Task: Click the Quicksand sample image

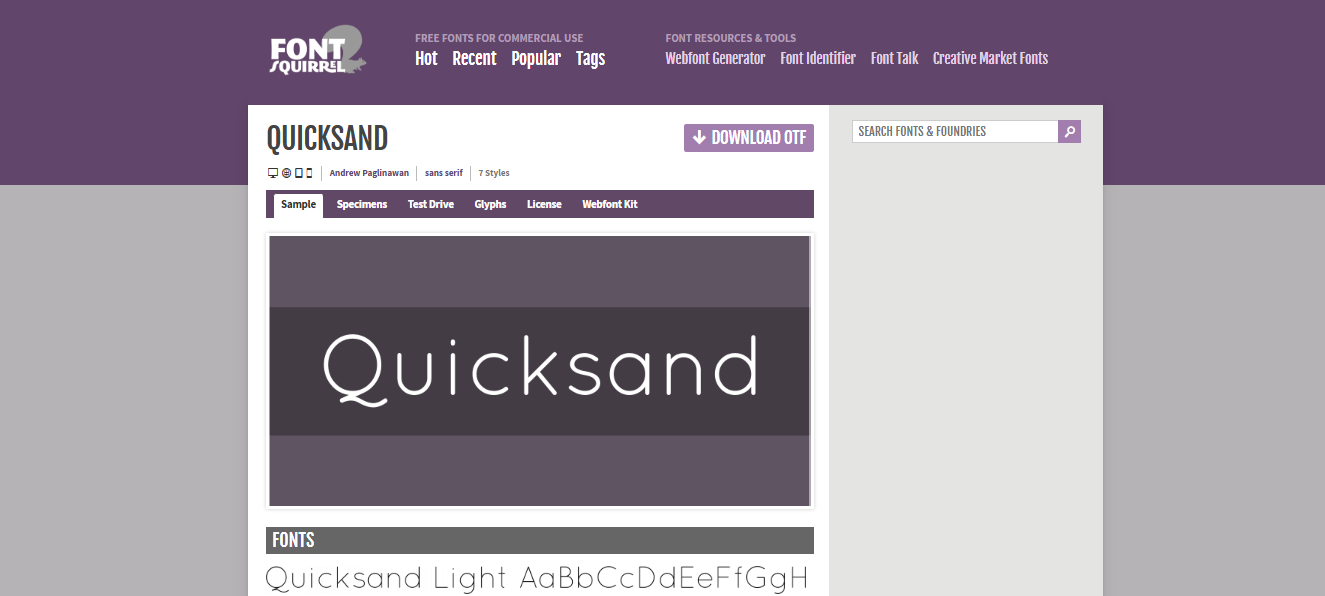Action: tap(540, 371)
